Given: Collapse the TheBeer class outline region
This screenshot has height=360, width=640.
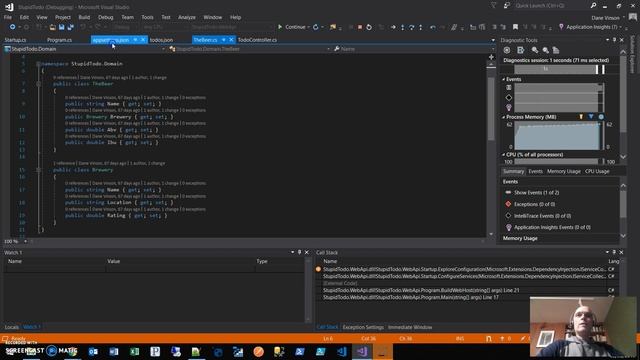Looking at the screenshot, I should (x=39, y=84).
